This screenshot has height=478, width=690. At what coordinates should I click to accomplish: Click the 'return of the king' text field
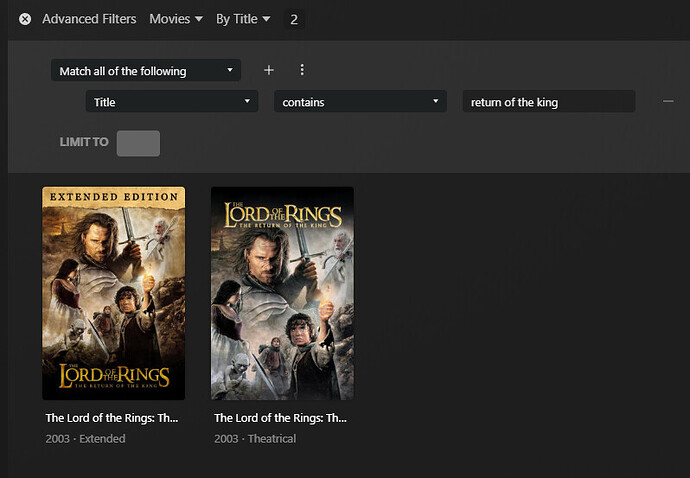click(549, 102)
